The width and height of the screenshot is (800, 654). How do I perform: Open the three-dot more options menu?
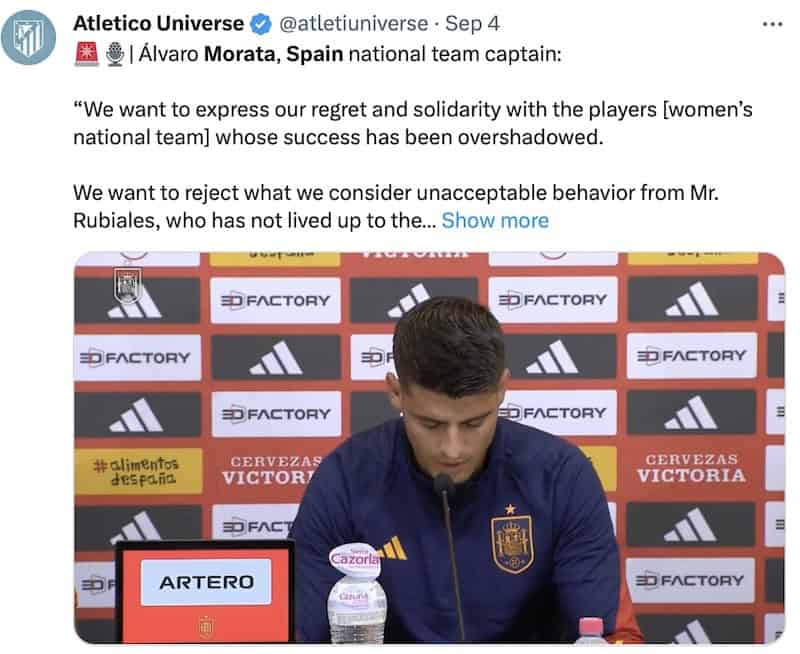[772, 24]
